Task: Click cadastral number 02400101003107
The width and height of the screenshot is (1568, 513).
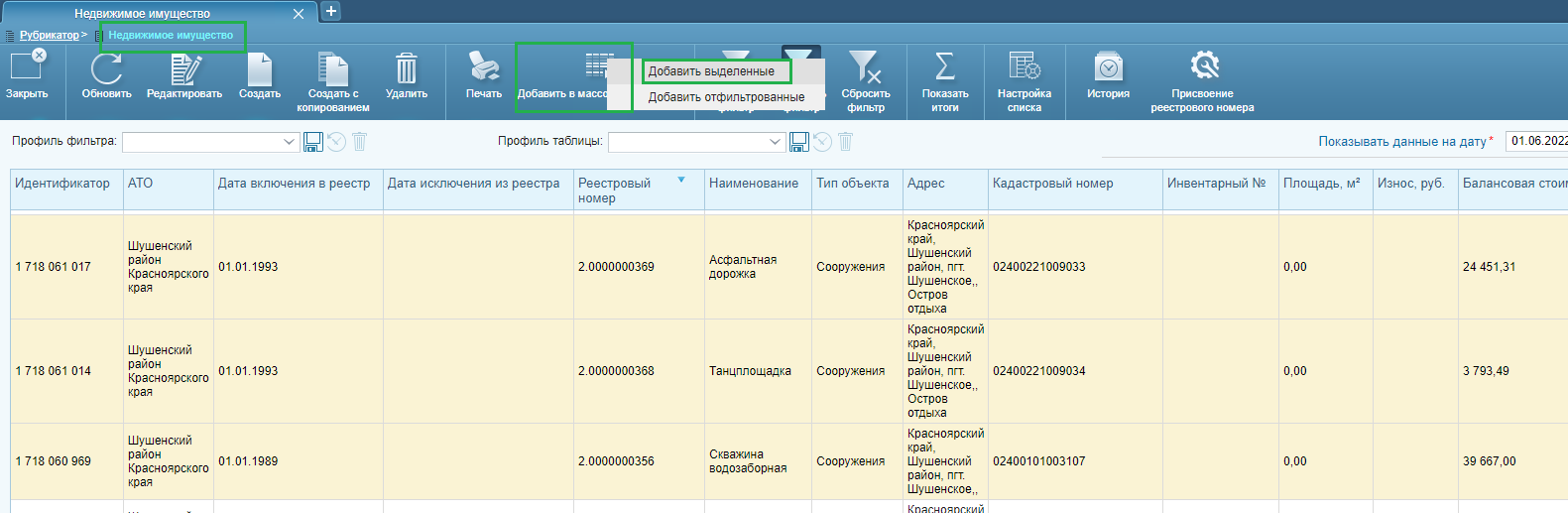Action: 1039,461
